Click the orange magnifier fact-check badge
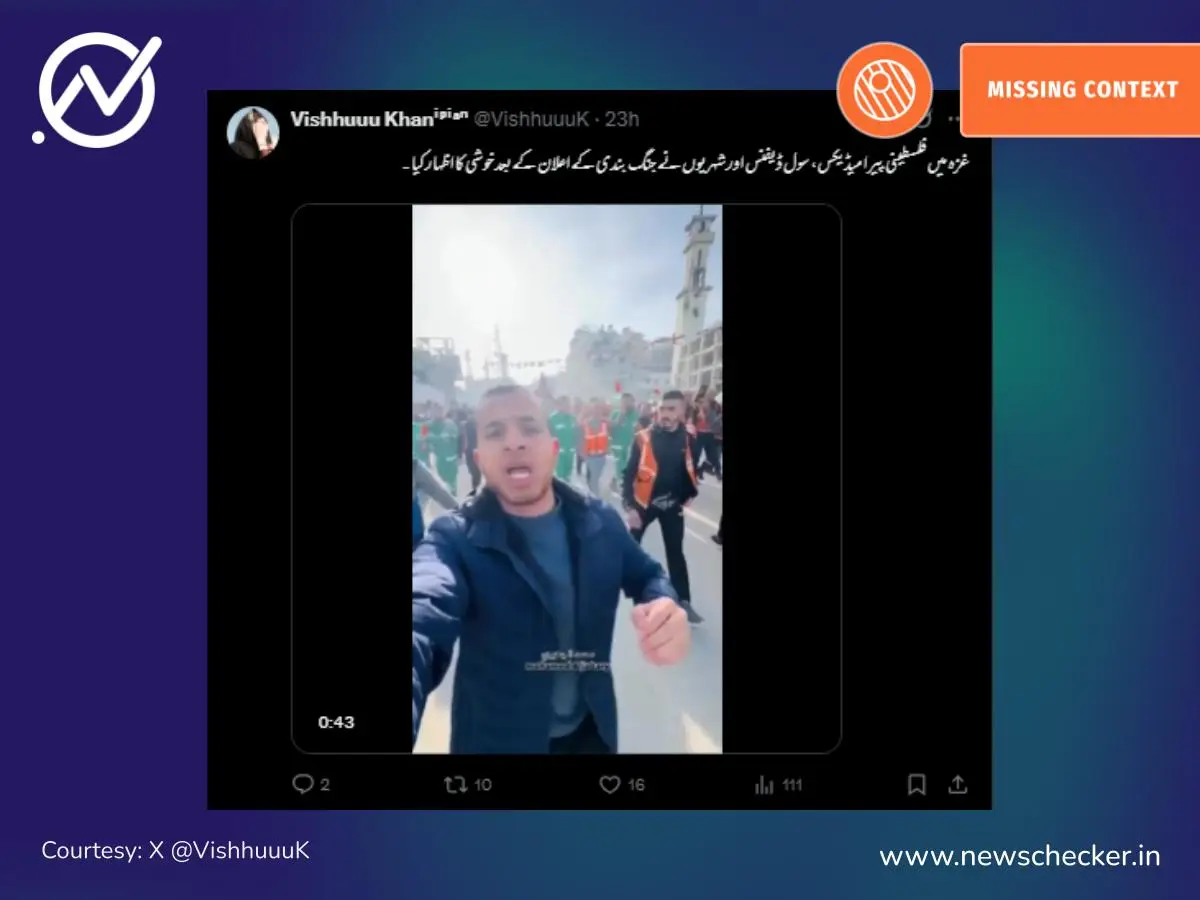 pyautogui.click(x=884, y=90)
